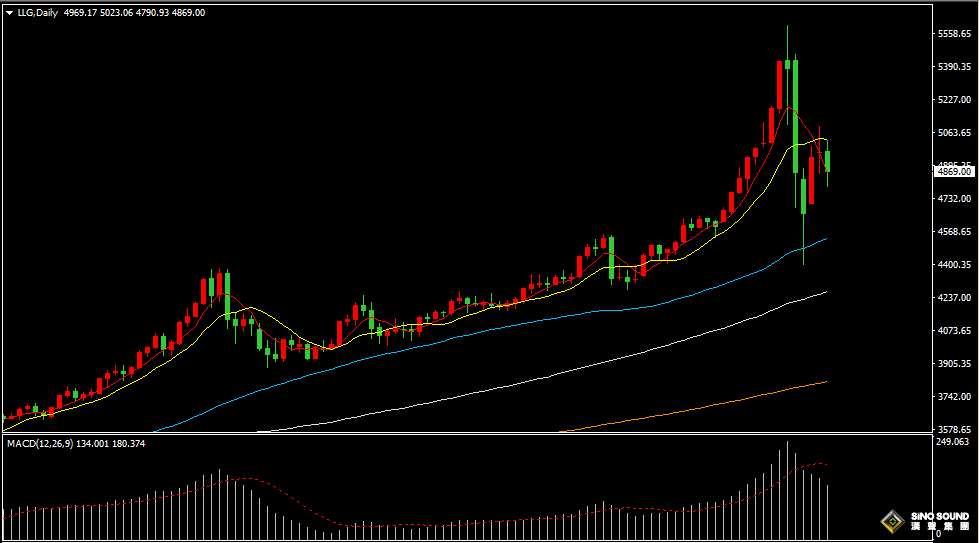
Task: Select the MACD(12,26,9) indicator label
Action: tap(36, 443)
